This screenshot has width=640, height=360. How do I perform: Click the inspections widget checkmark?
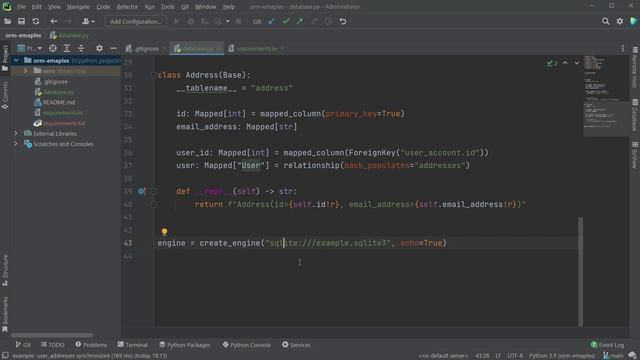[552, 63]
